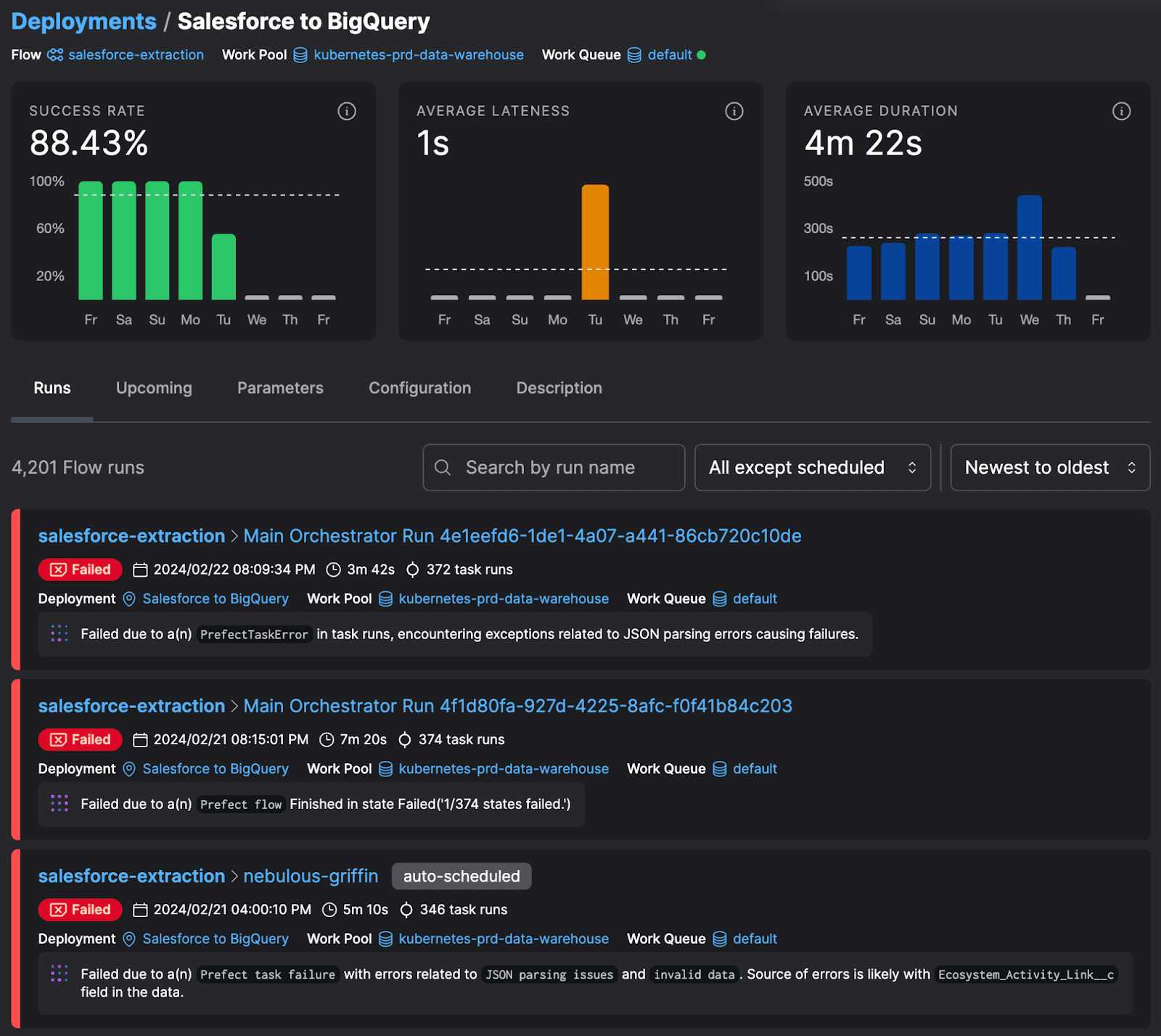This screenshot has width=1161, height=1036.
Task: Click the red Failed badge on nebulous-griffin run
Action: click(x=80, y=910)
